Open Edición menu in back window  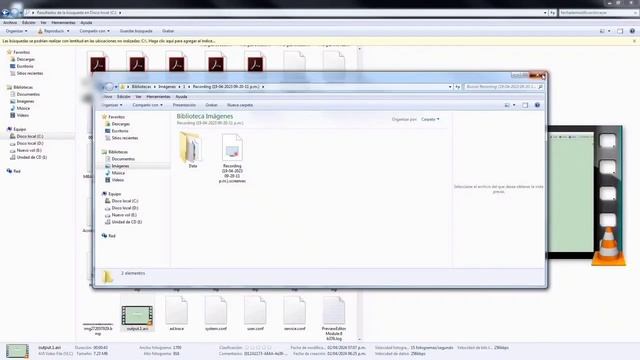29,22
